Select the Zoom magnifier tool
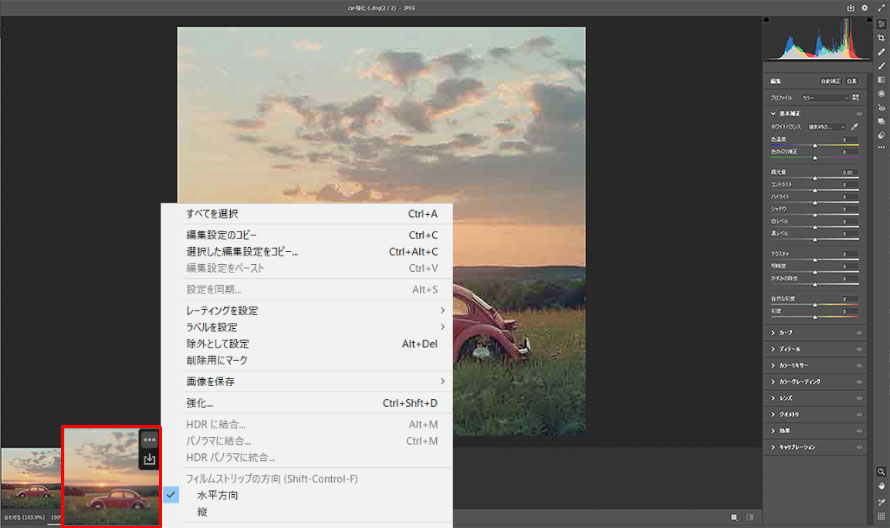 [x=881, y=472]
